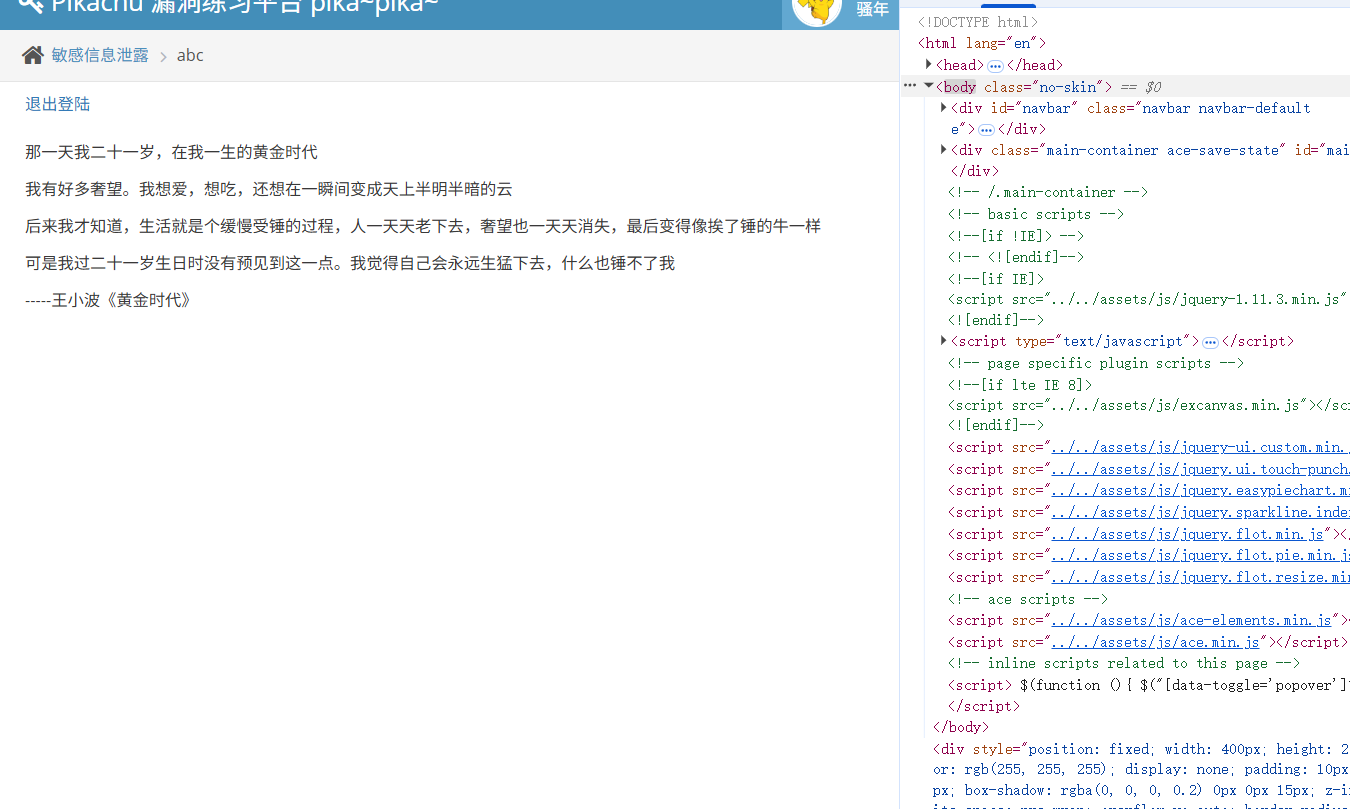The image size is (1350, 809).
Task: Click the line starting 后来我才知道
Action: [x=423, y=226]
